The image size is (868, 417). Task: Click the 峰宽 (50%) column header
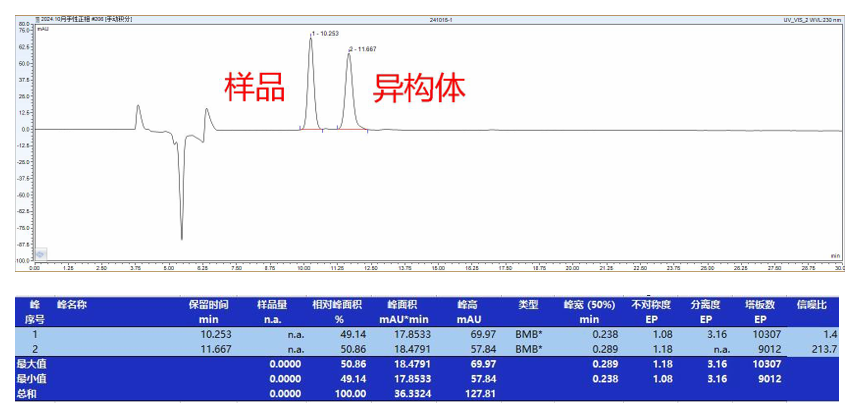590,303
